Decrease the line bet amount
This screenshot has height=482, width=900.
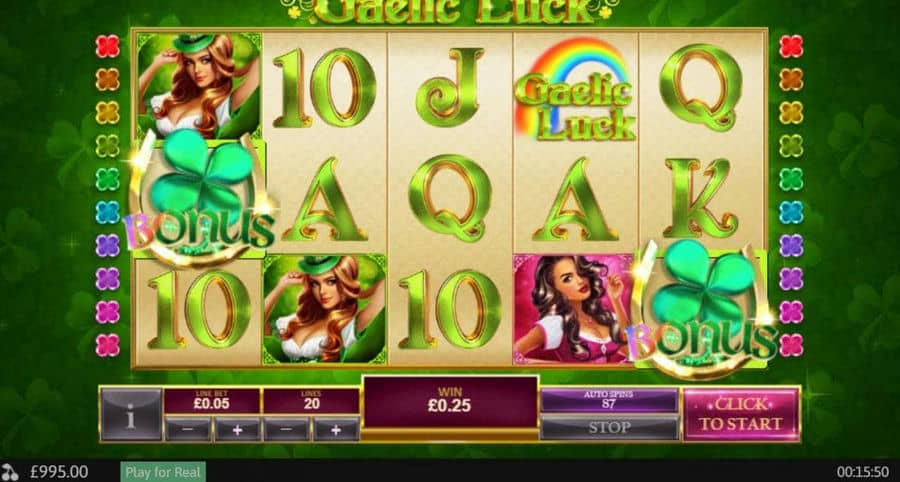[x=188, y=429]
